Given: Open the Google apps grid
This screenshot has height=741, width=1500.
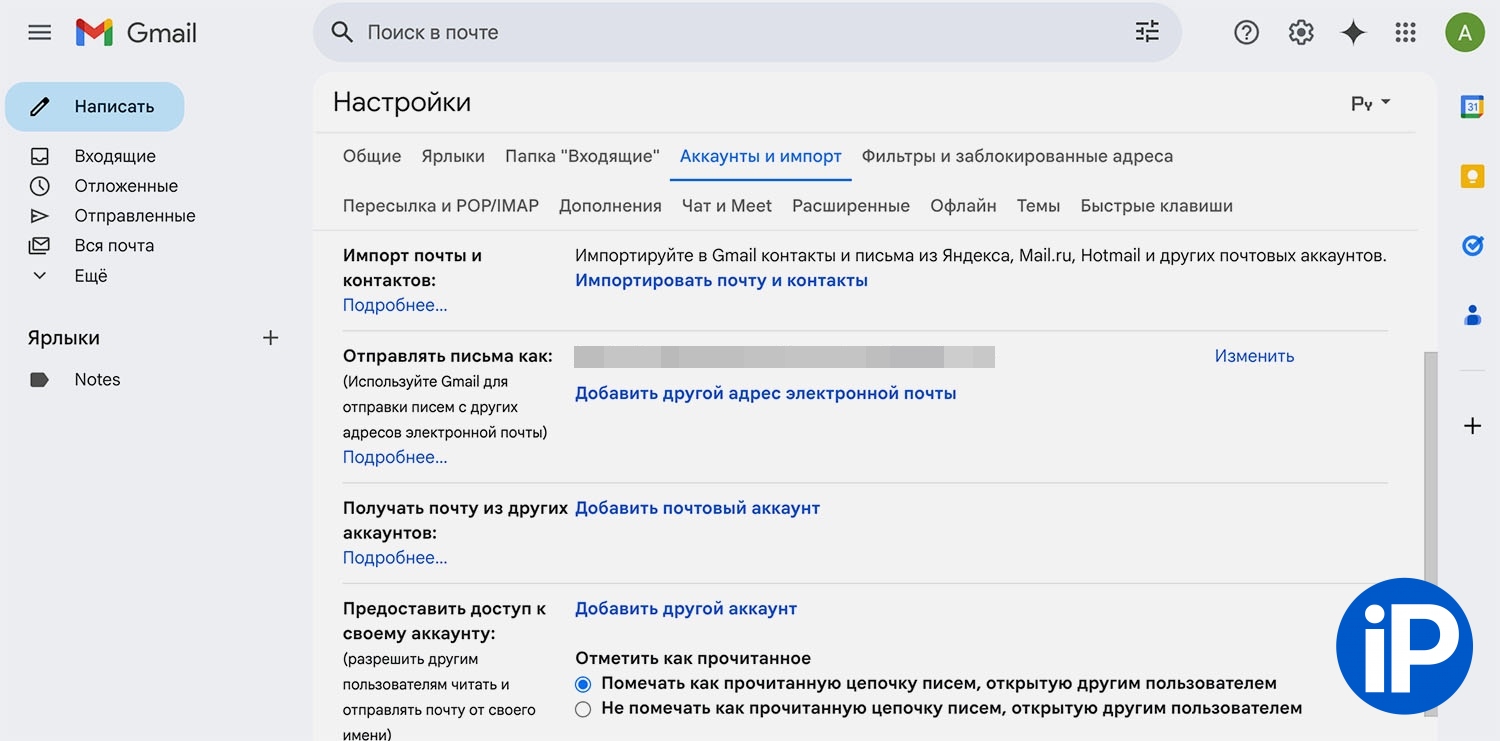Looking at the screenshot, I should (1405, 33).
